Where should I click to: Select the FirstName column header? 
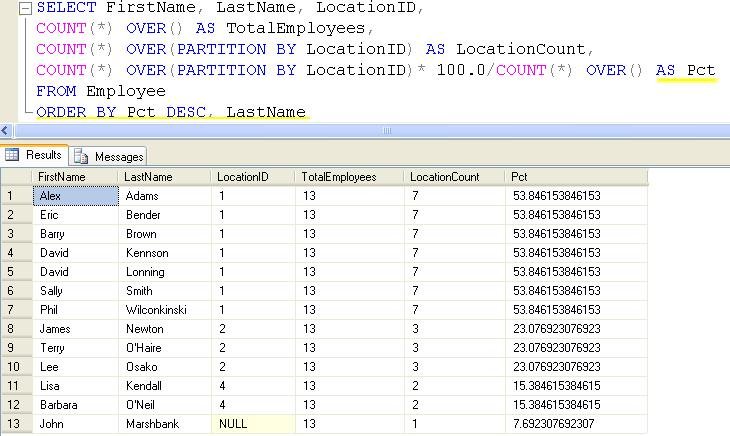click(x=74, y=177)
